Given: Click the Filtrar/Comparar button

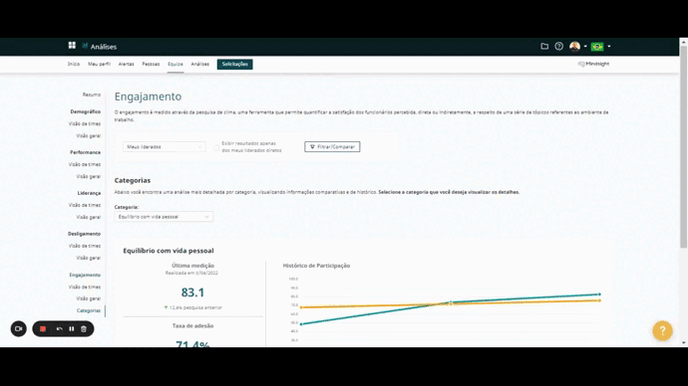Looking at the screenshot, I should (x=332, y=147).
